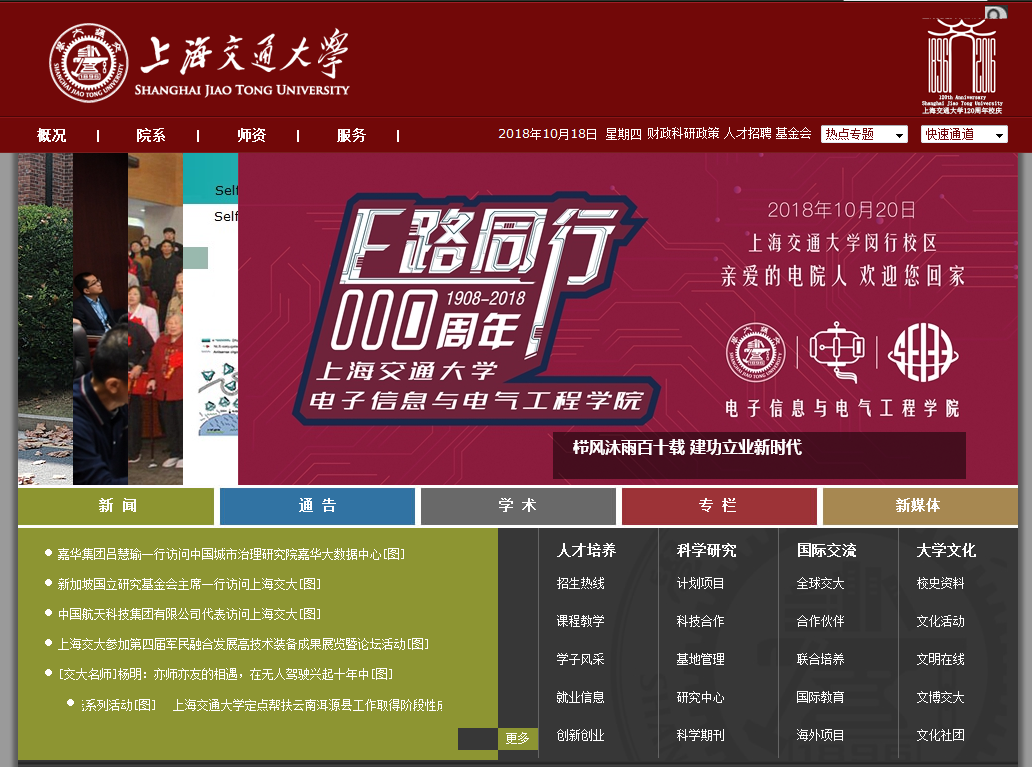
Task: Open the 科学研究 section heading
Action: (x=706, y=550)
